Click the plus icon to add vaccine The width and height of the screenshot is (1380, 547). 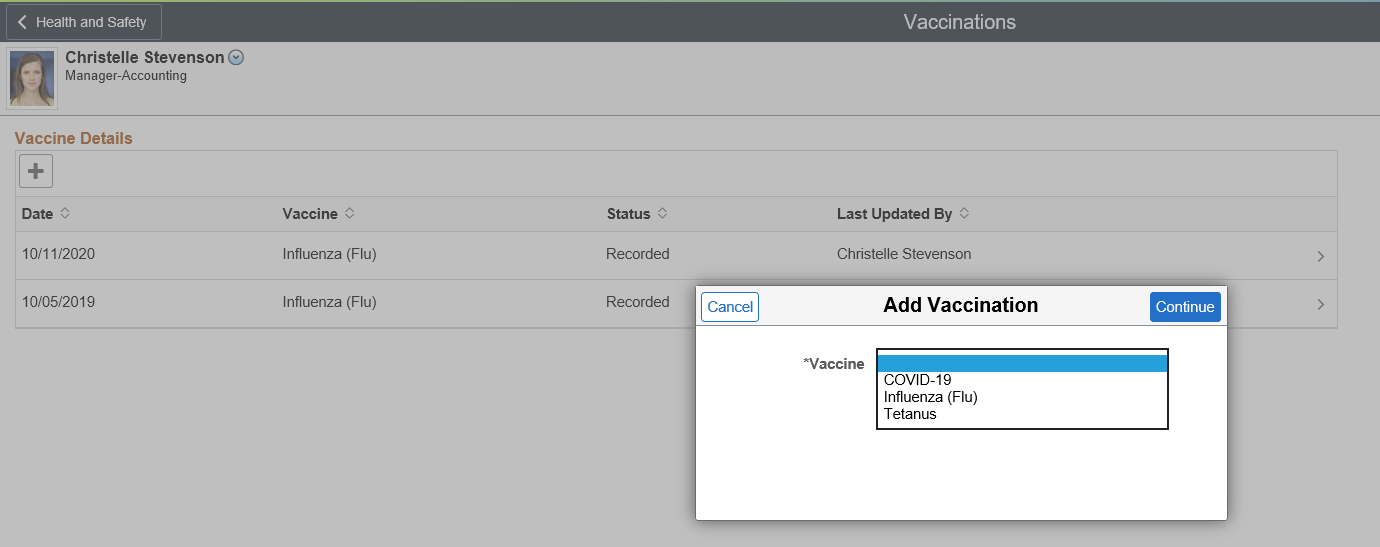(36, 172)
